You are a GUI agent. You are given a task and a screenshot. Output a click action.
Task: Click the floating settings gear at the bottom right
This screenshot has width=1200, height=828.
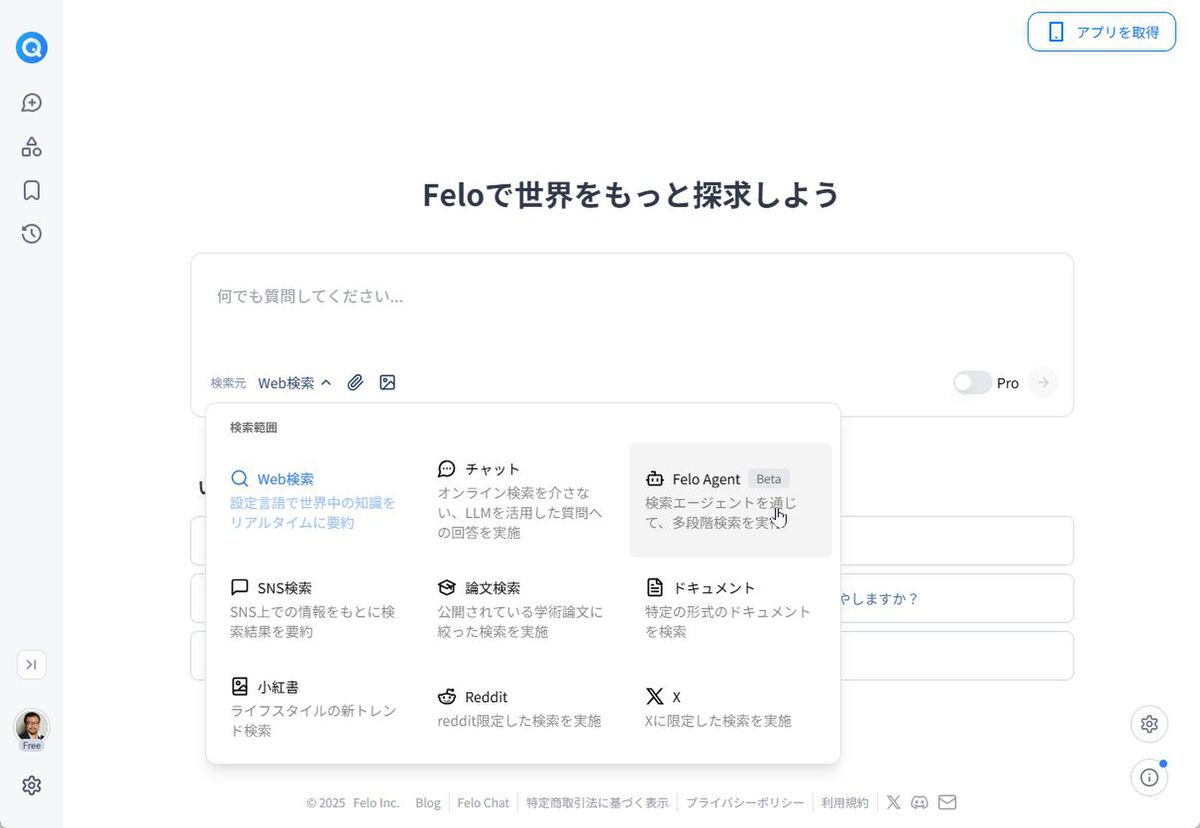pyautogui.click(x=1149, y=724)
